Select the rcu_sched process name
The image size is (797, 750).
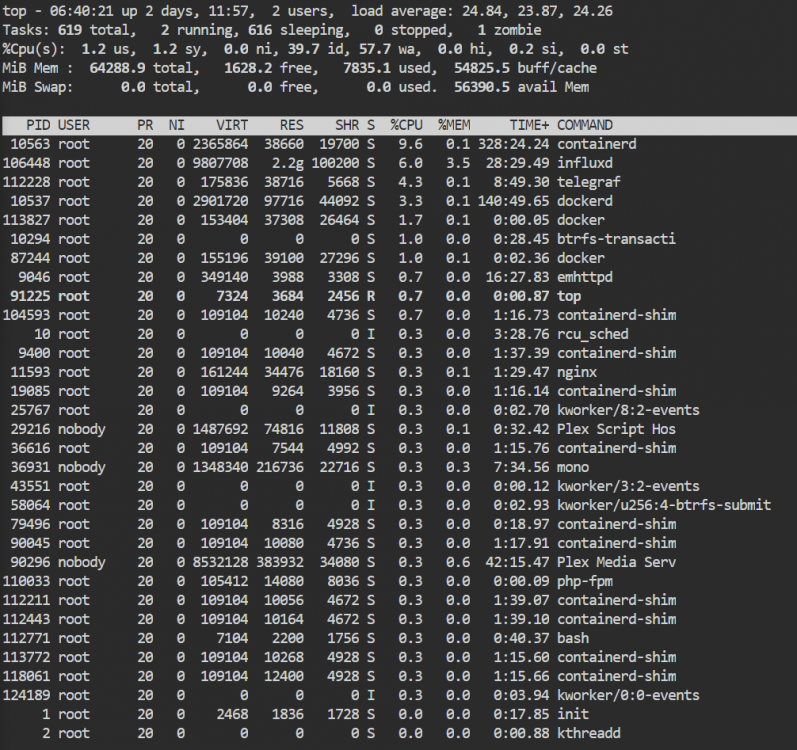593,334
